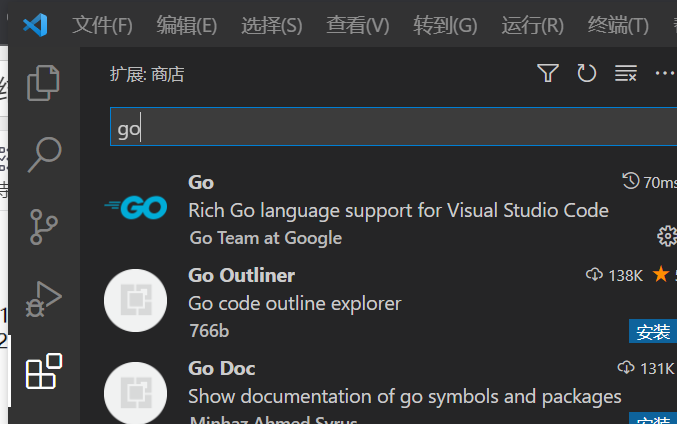Click the VS Code logo icon
Screen dimensions: 677x424
click(35, 25)
